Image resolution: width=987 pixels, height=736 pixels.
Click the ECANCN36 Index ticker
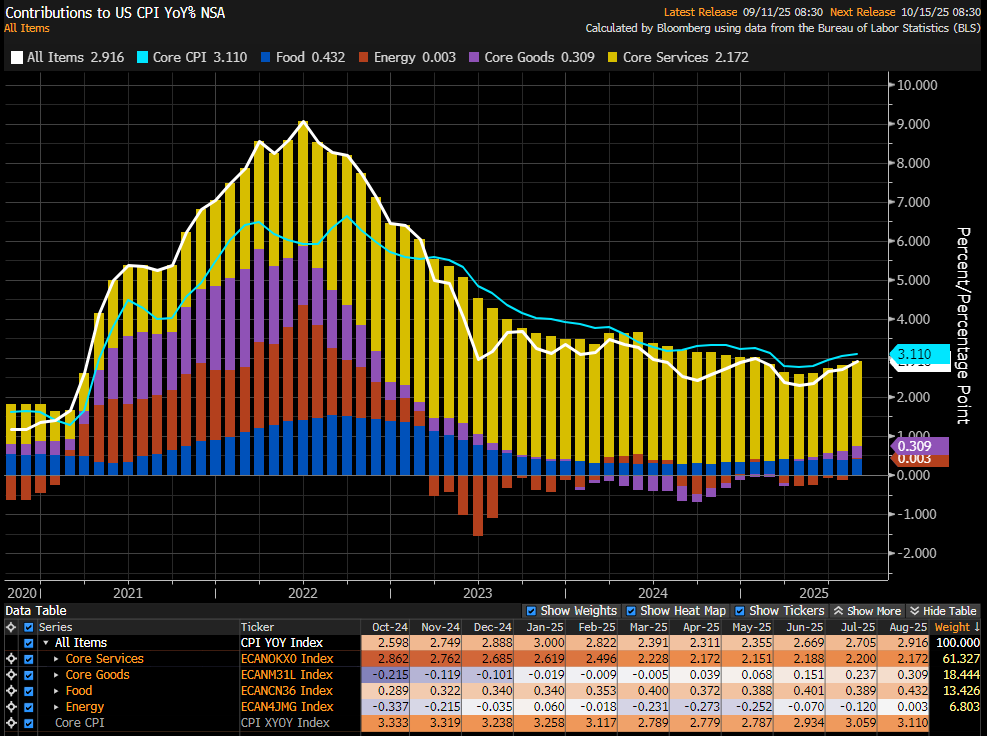(286, 691)
